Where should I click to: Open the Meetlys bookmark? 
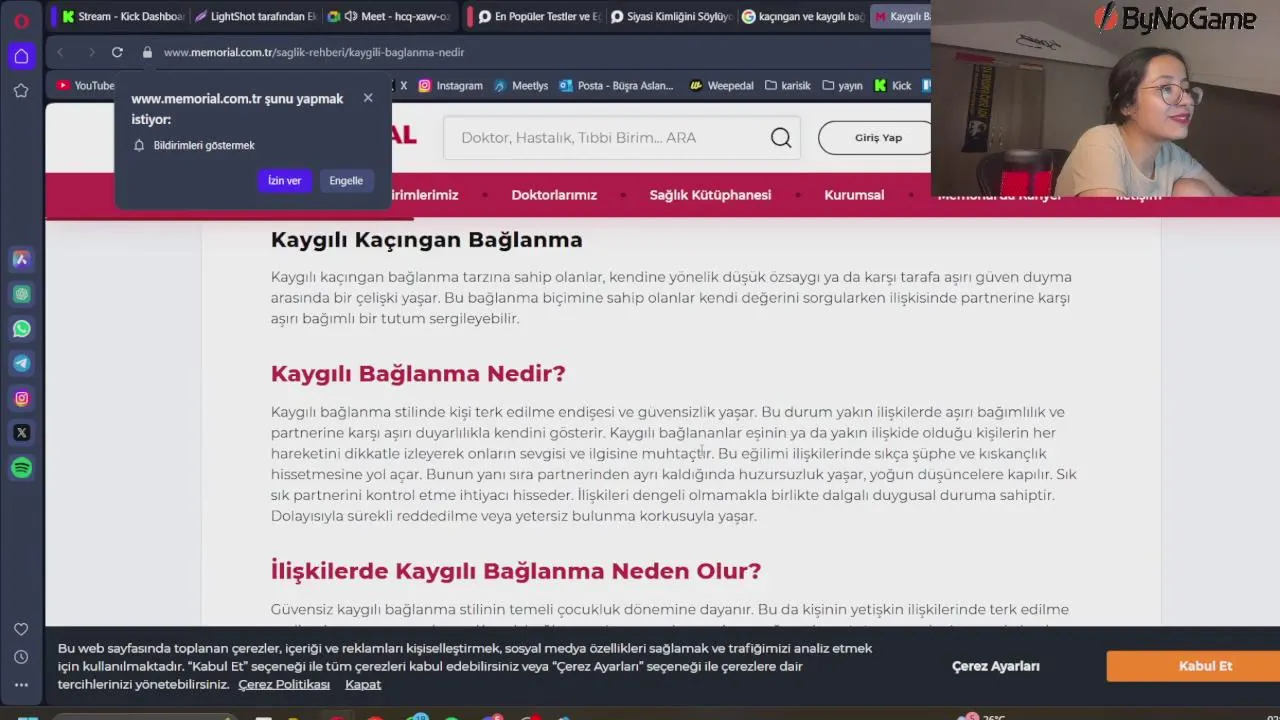[x=521, y=86]
